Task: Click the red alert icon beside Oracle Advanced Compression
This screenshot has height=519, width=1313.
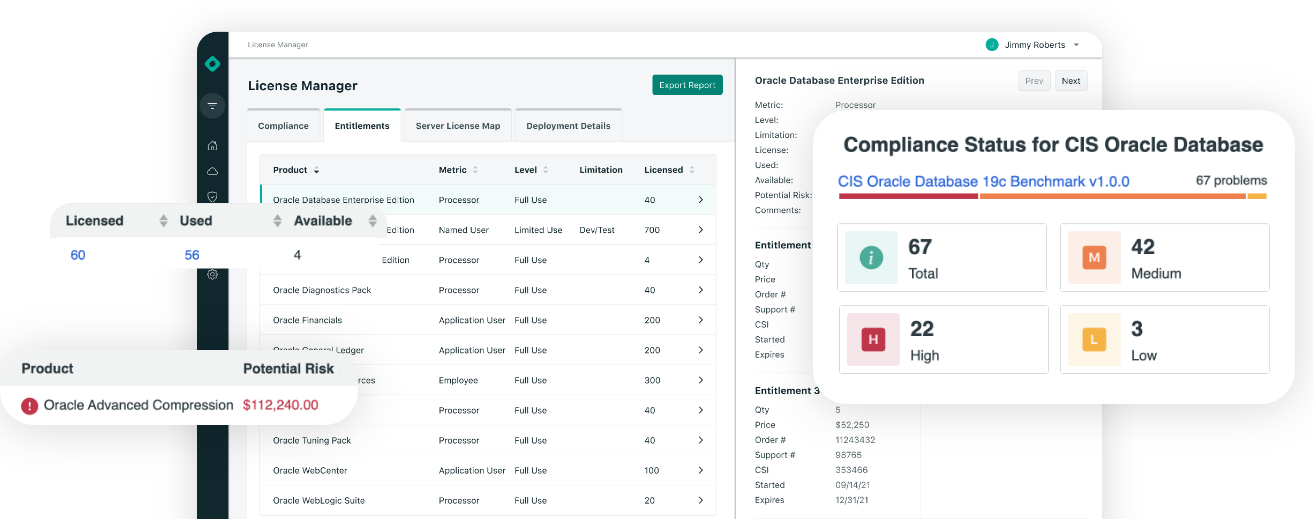Action: (x=30, y=406)
